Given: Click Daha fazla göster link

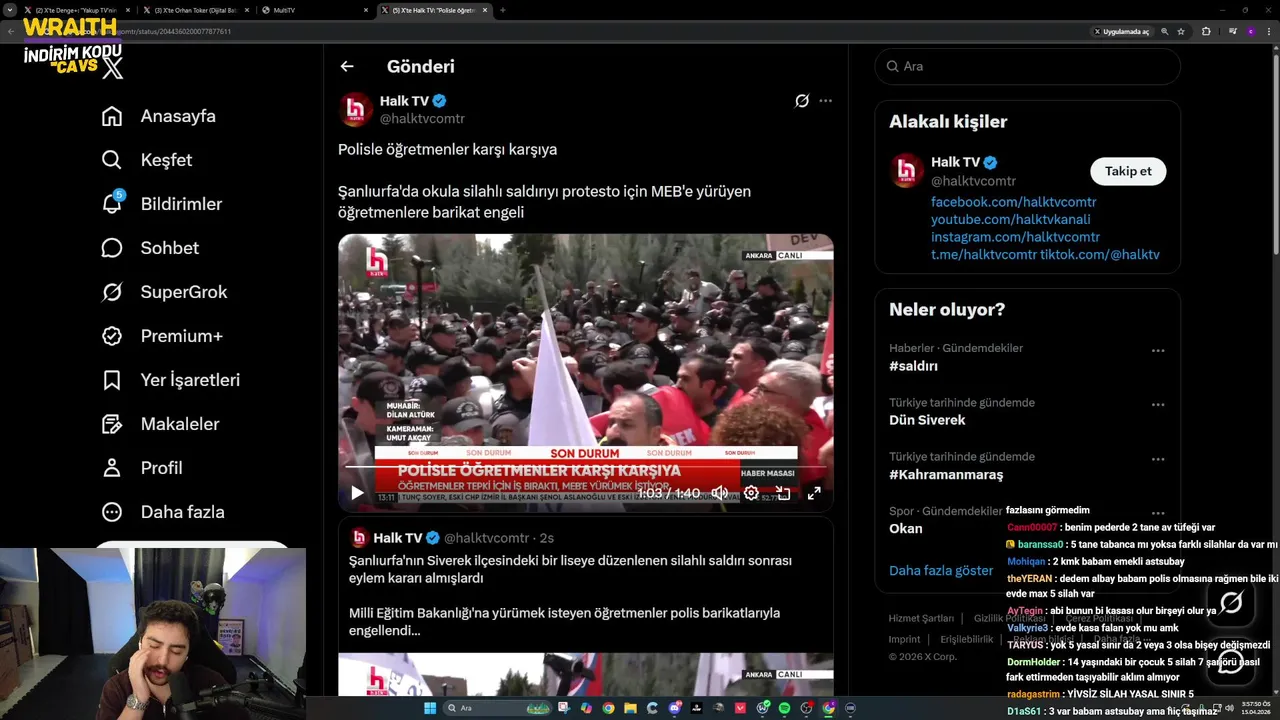Looking at the screenshot, I should (x=941, y=571).
